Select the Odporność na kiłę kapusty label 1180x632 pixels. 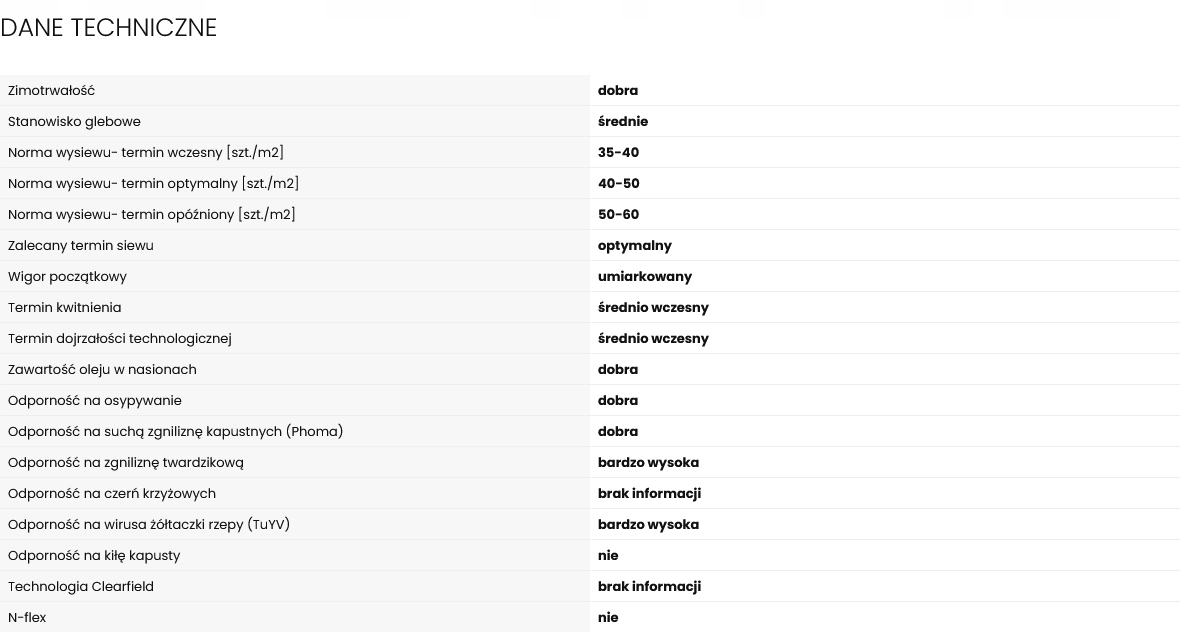pos(94,556)
